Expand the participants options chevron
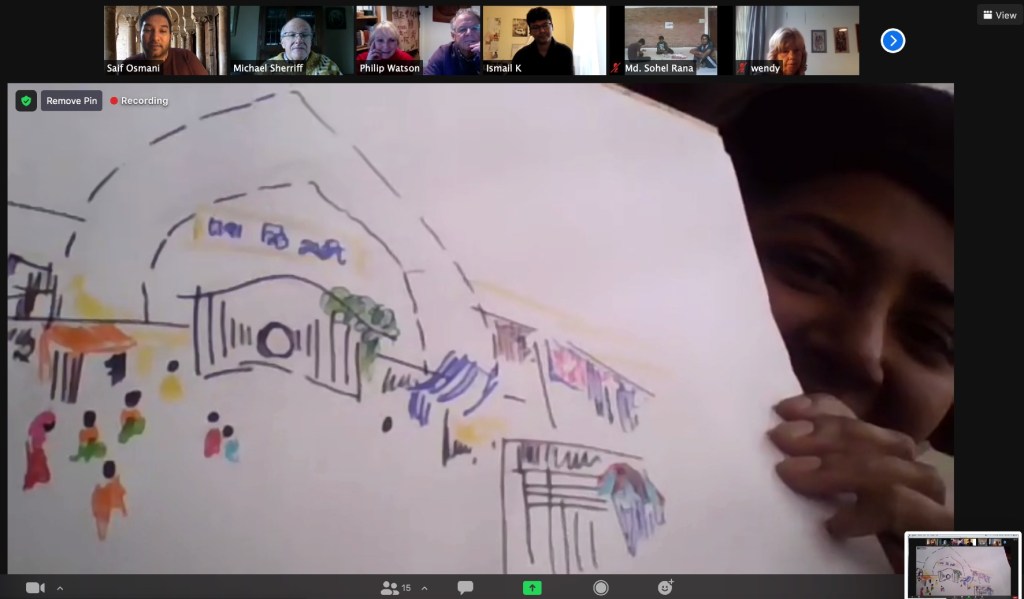 423,588
